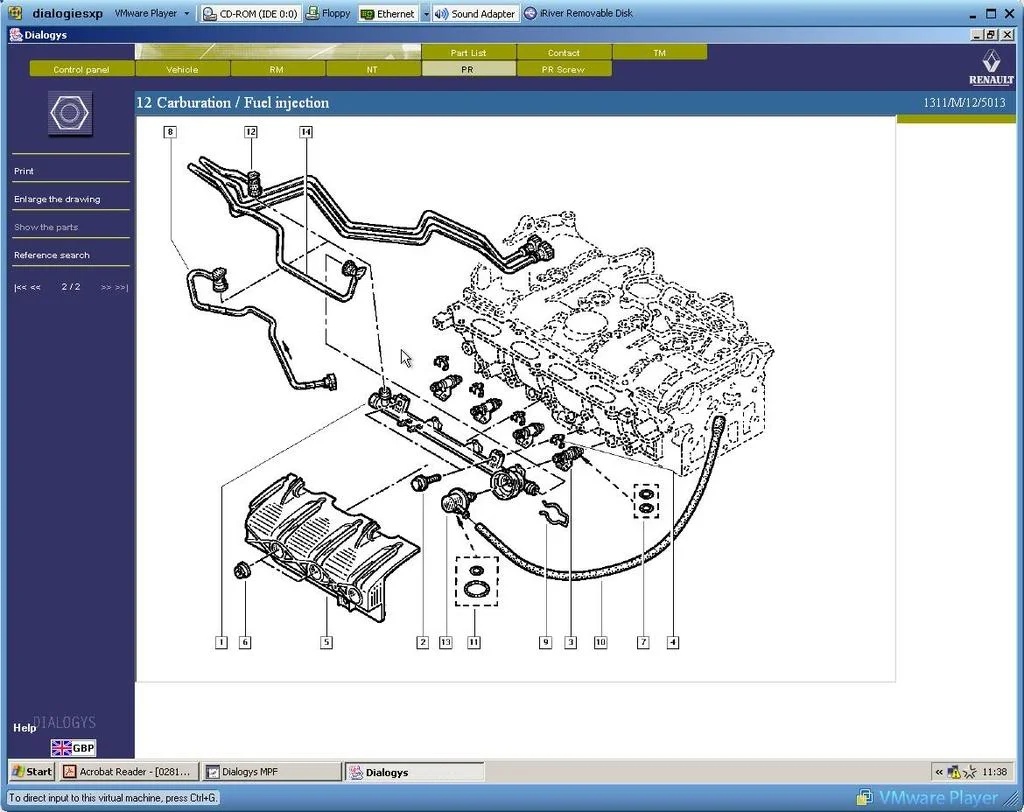Image resolution: width=1024 pixels, height=812 pixels.
Task: Go to previous page with << button
Action: (x=35, y=287)
